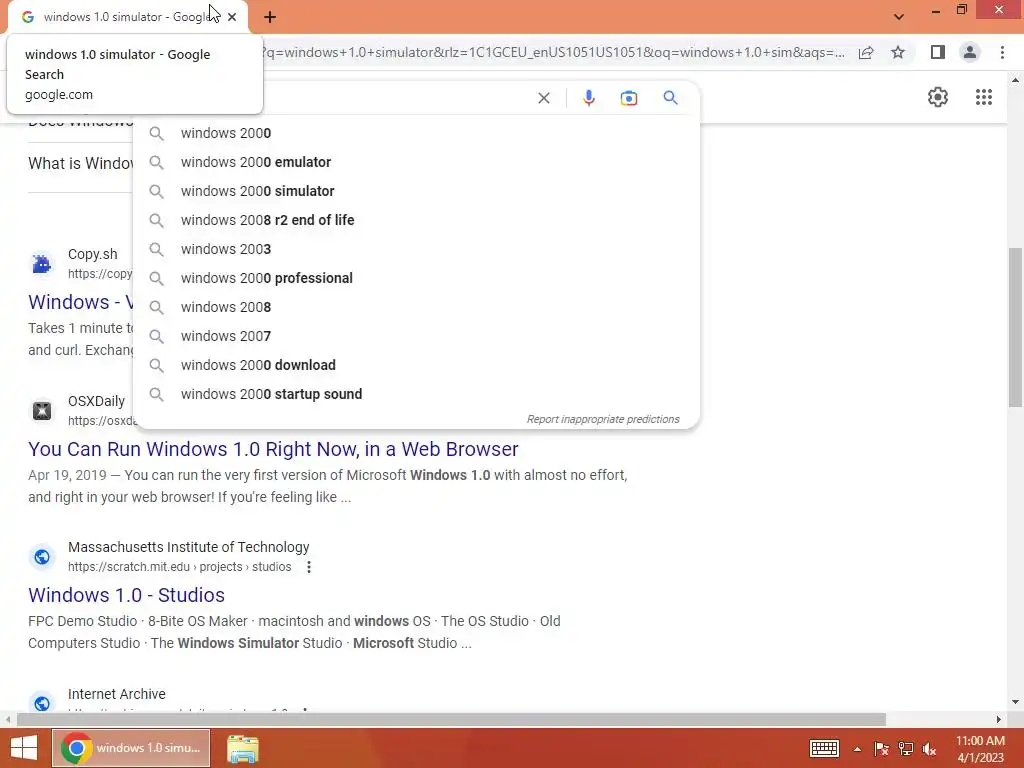Click "Report inappropriate predictions" link
This screenshot has width=1024, height=768.
(603, 419)
